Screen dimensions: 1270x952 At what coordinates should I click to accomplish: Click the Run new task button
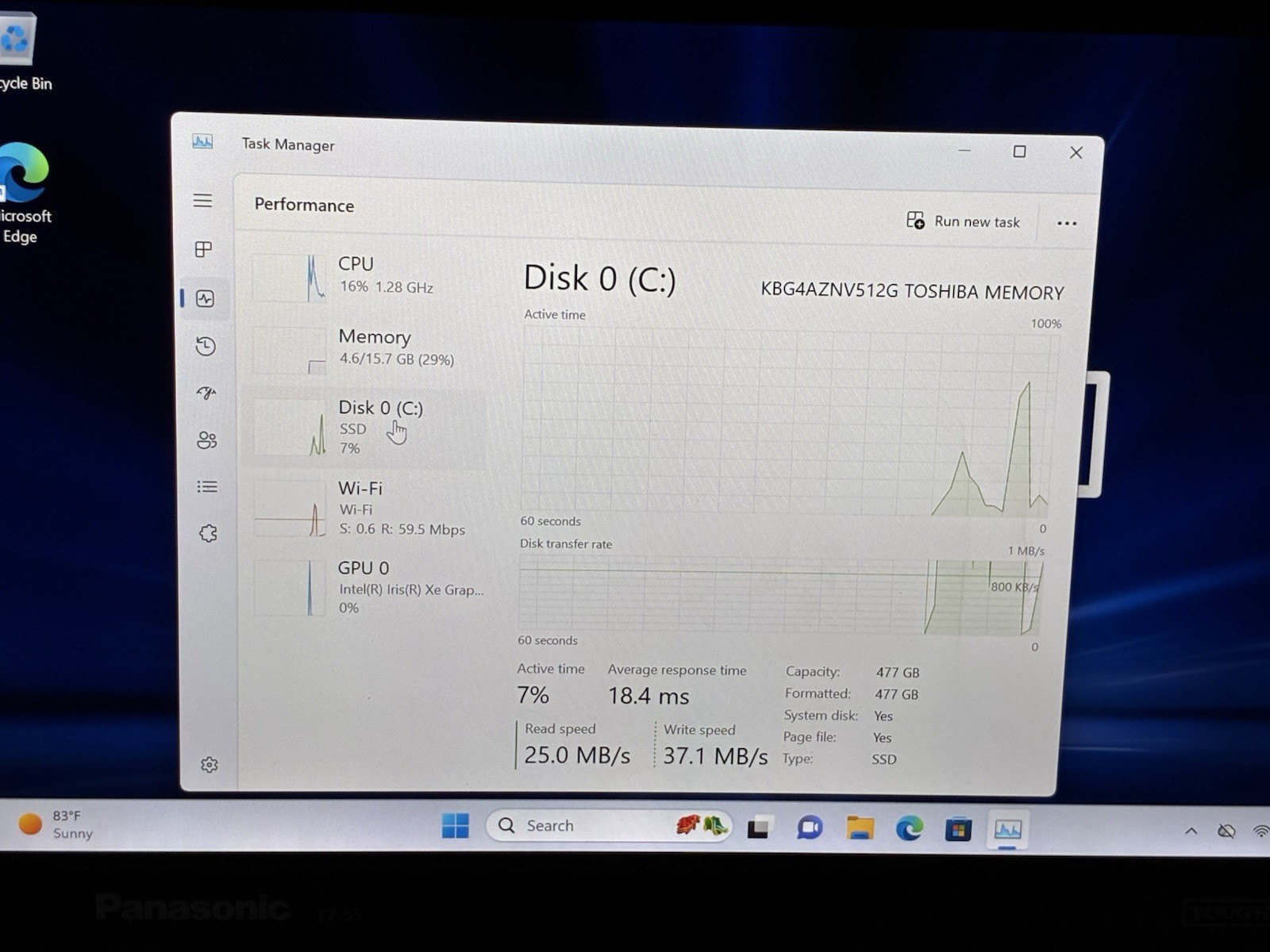[963, 221]
